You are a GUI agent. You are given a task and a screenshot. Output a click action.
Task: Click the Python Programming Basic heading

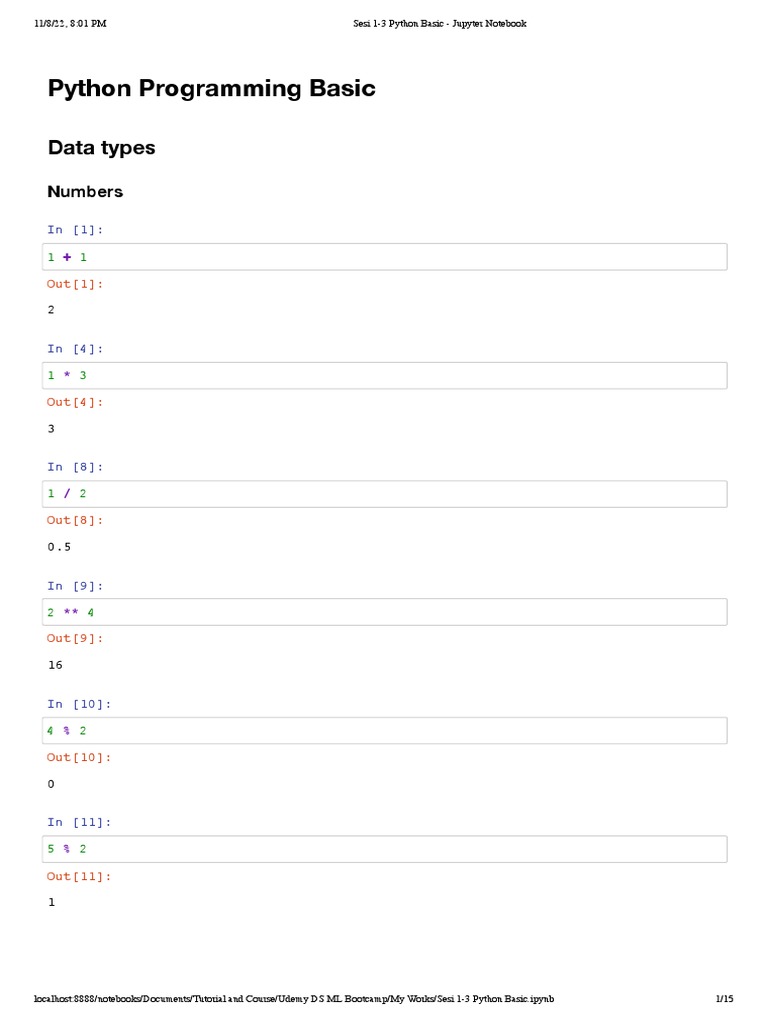pos(212,88)
